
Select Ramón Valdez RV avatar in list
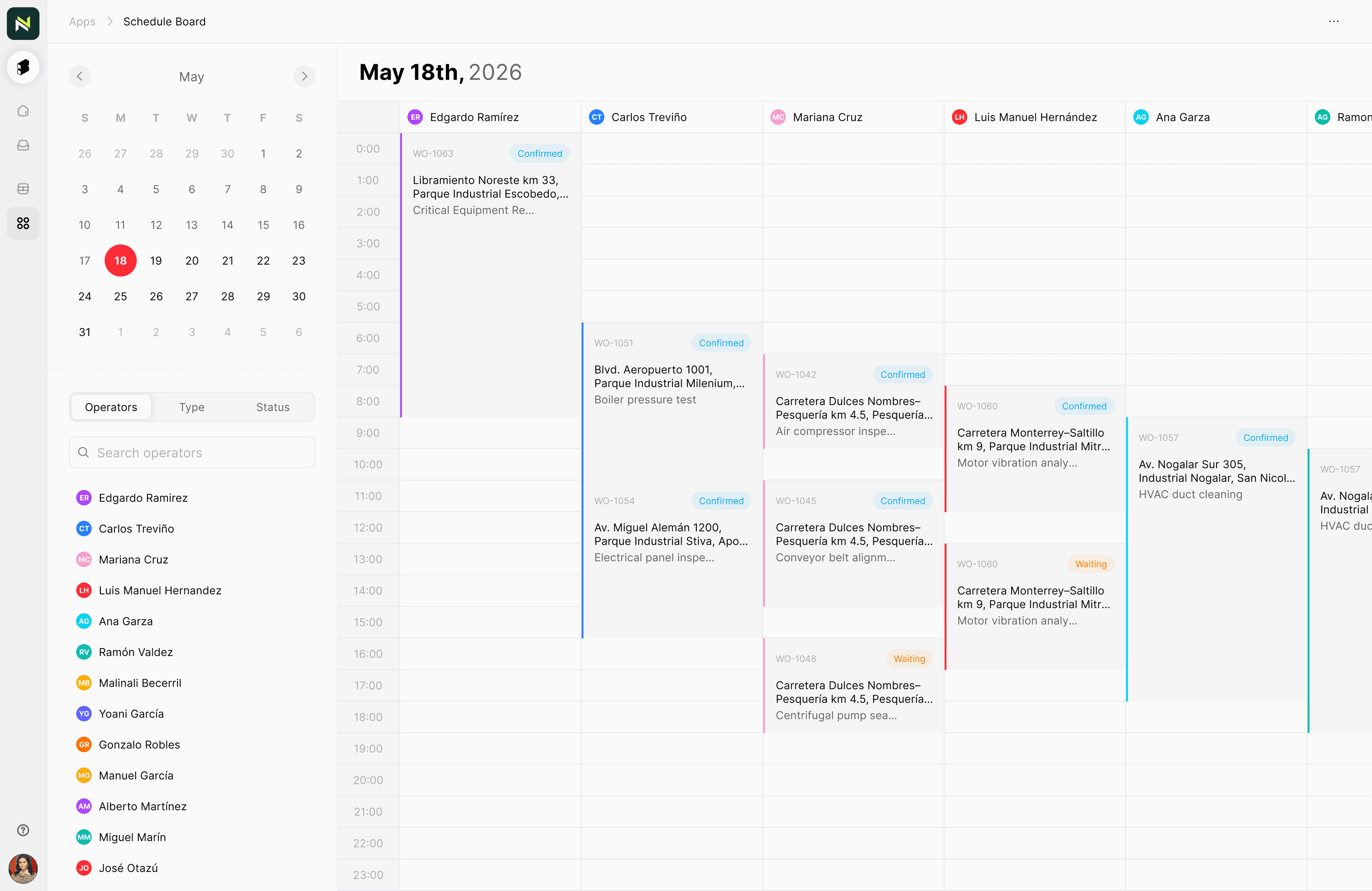click(84, 652)
